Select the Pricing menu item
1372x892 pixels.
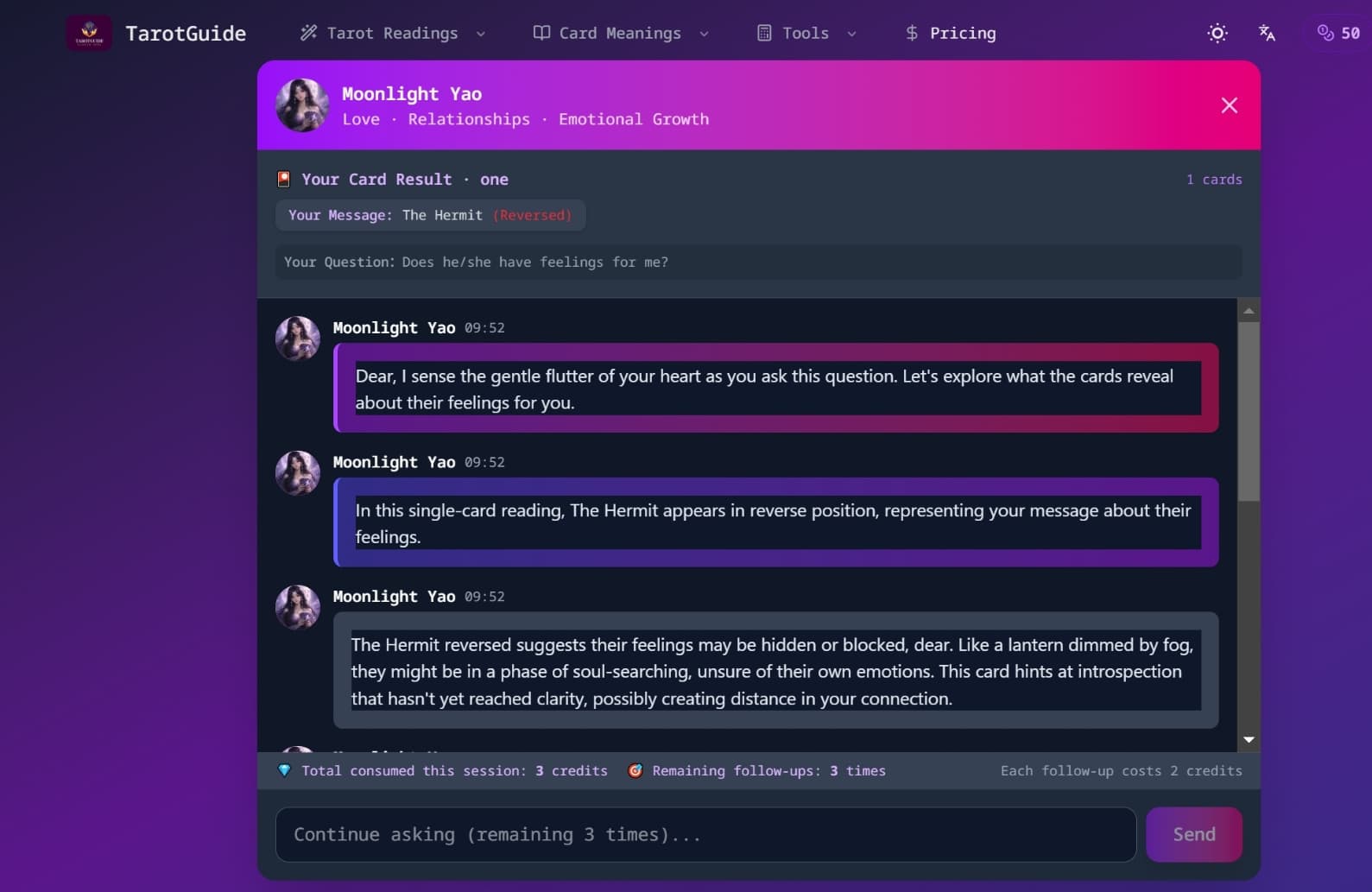[x=950, y=33]
